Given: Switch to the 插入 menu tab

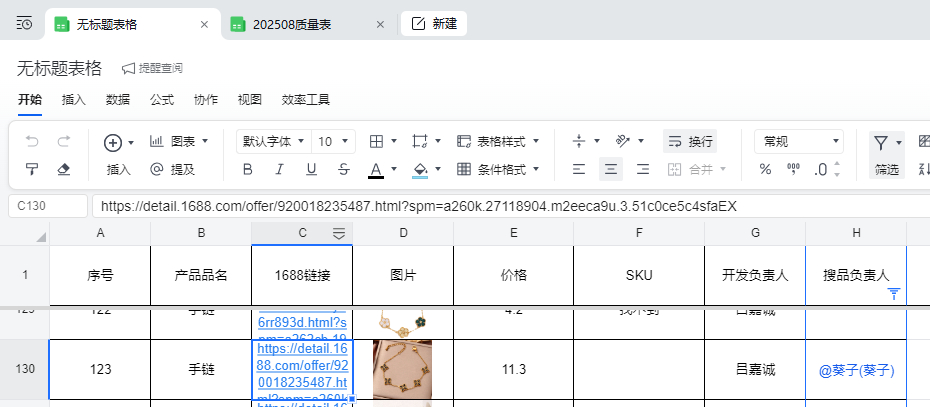Looking at the screenshot, I should [74, 100].
